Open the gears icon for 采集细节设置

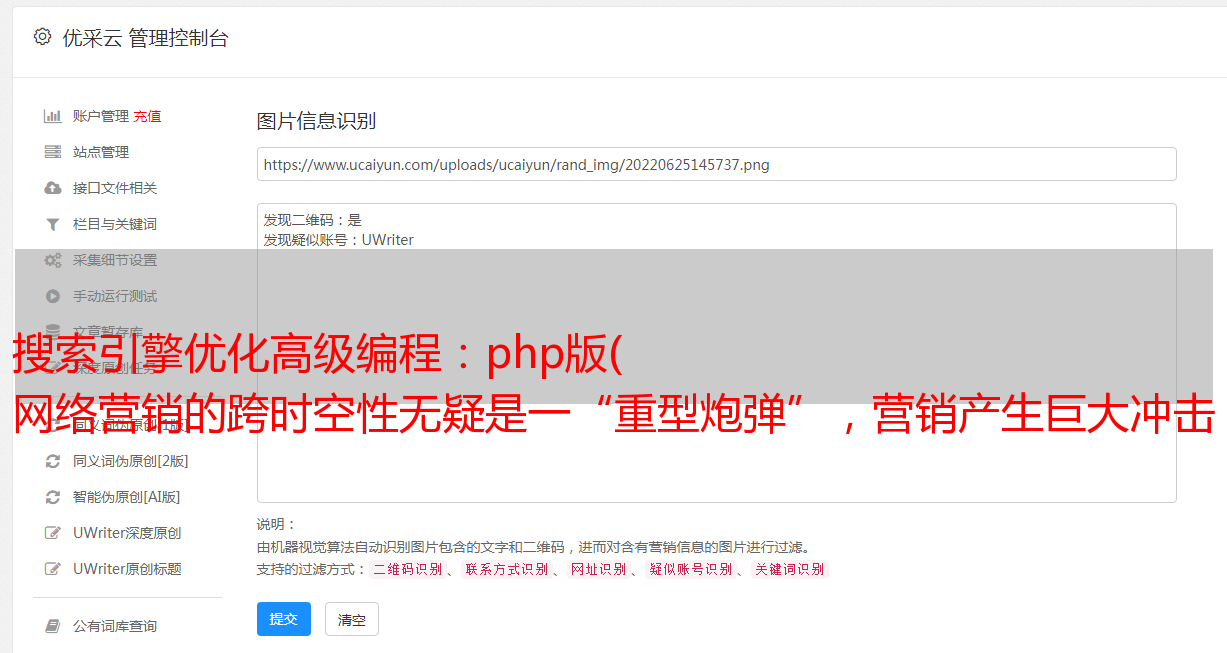[53, 260]
